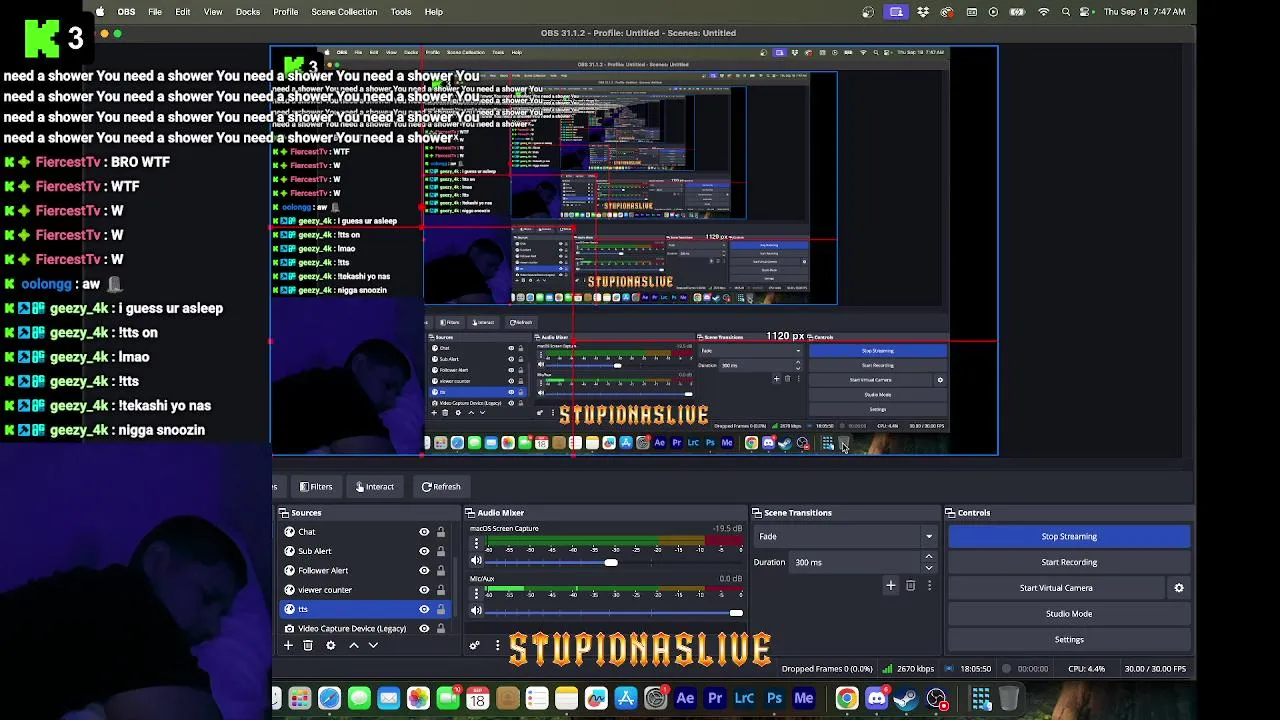Adjust the Mic/Aux volume slider

tap(736, 612)
